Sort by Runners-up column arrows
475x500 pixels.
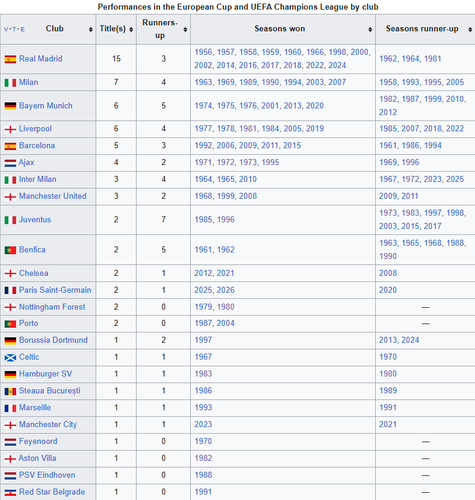click(185, 29)
